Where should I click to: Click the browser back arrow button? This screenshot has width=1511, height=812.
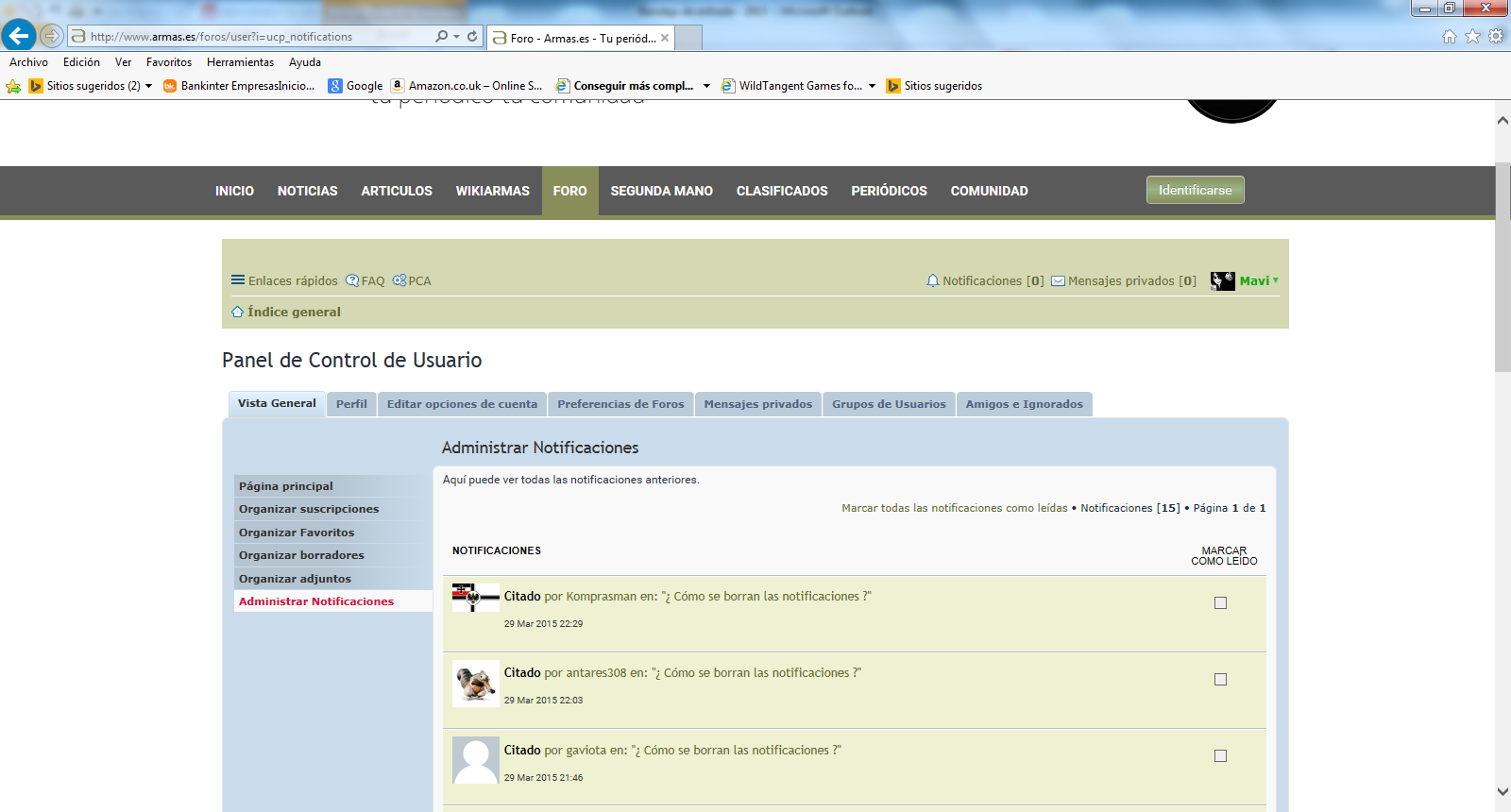tap(19, 36)
